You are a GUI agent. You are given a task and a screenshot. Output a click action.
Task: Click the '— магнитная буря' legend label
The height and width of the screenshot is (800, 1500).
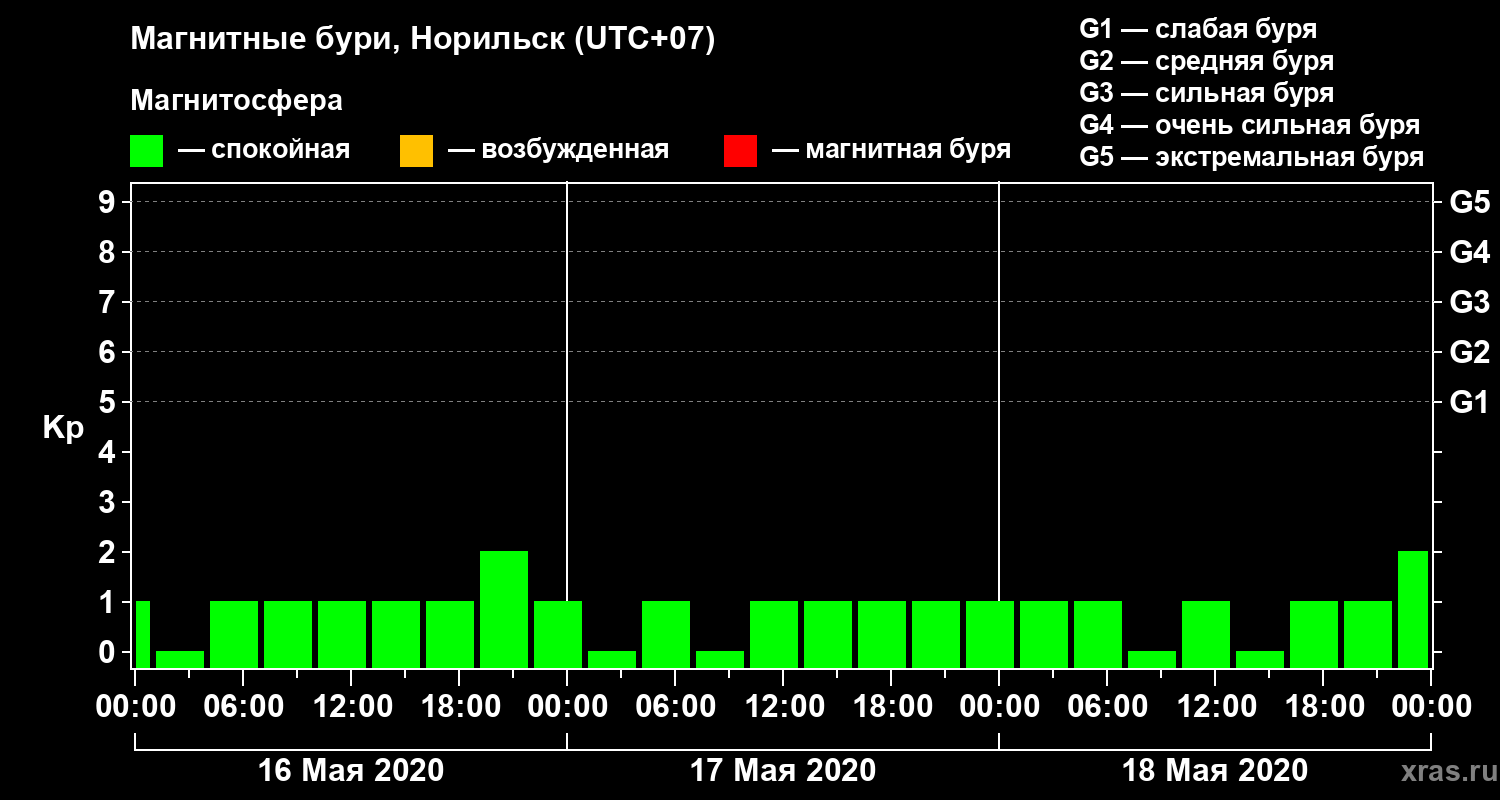[891, 150]
